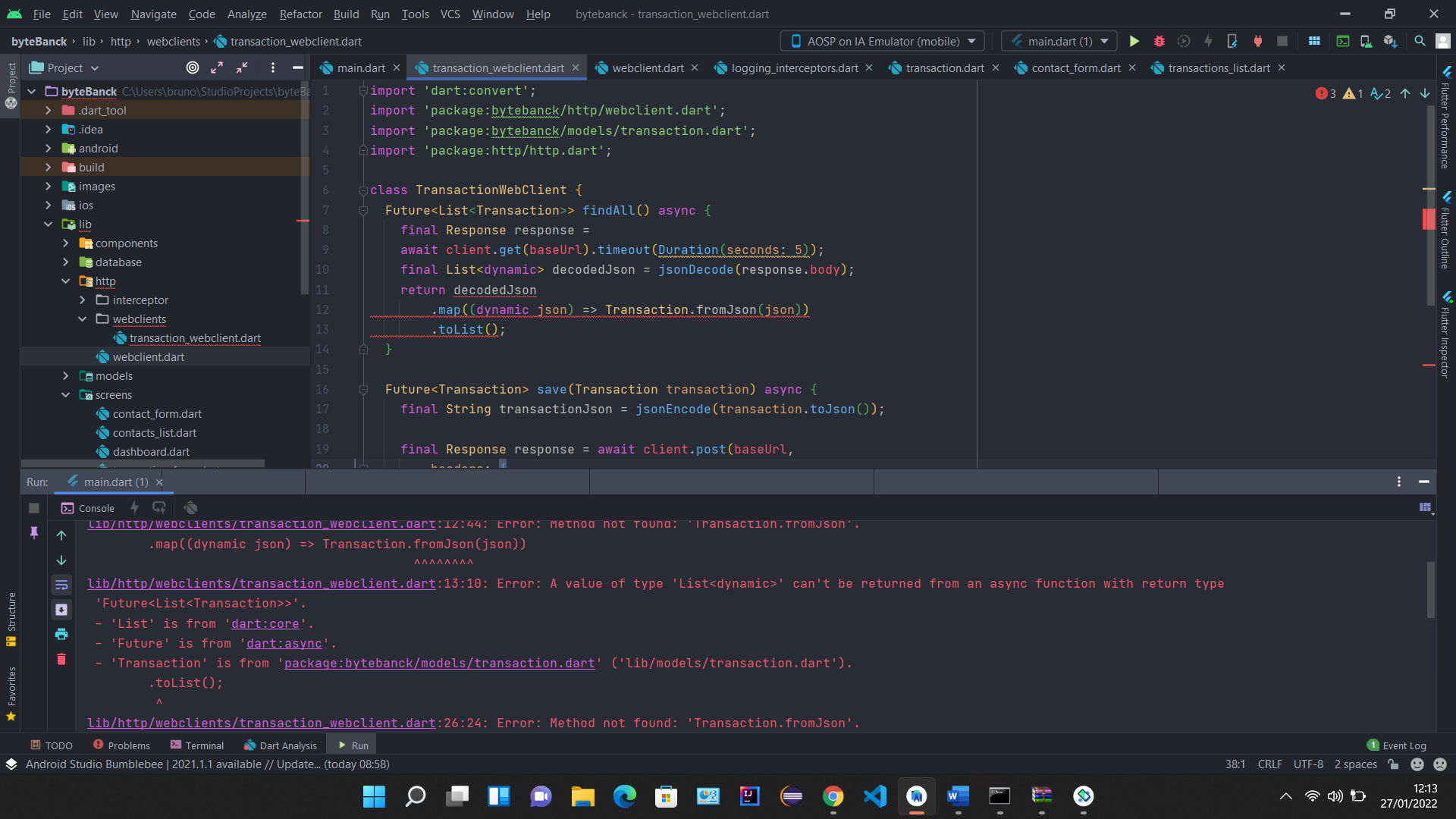Screen dimensions: 1456x819
Task: Toggle the pin tab icon in Run panel
Action: (34, 533)
